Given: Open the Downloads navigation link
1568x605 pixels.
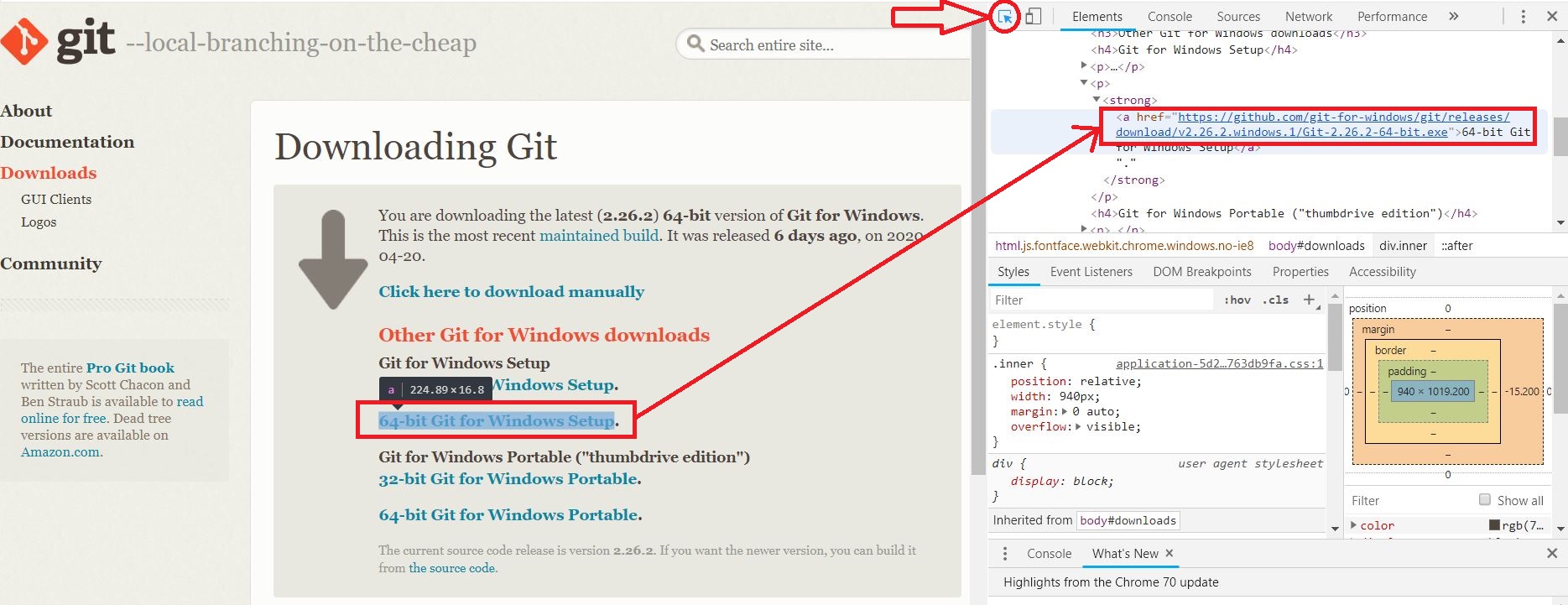Looking at the screenshot, I should 49,173.
